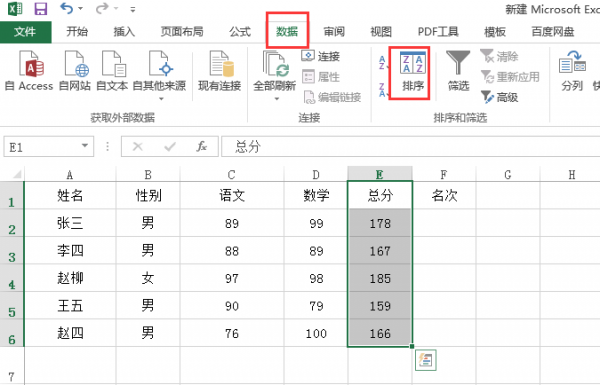Click 重新应用 reapply filter
600x385 pixels.
(x=510, y=77)
